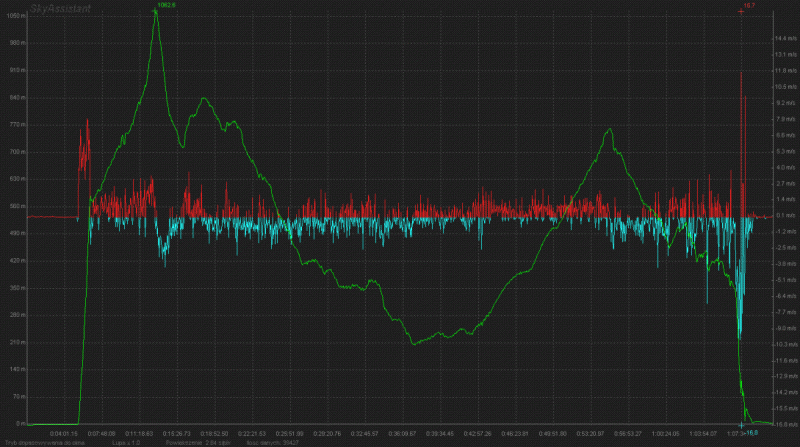Click the 700 m altitude axis label
This screenshot has width=800, height=447.
(x=17, y=152)
